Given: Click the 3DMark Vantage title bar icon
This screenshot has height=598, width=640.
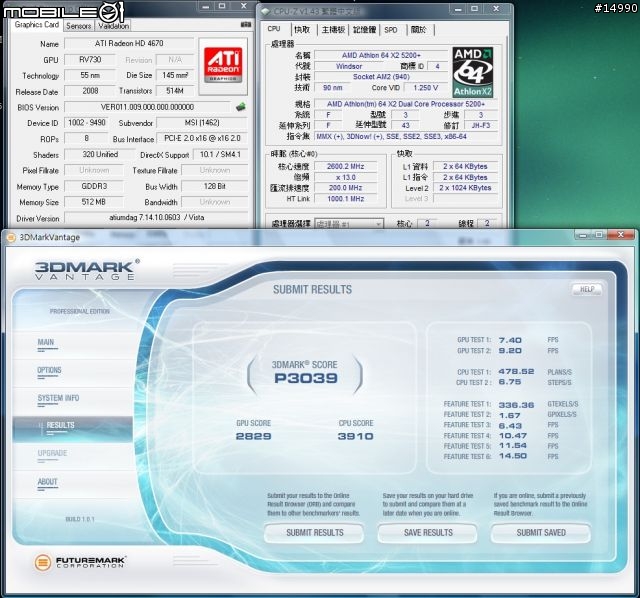Looking at the screenshot, I should (x=11, y=237).
